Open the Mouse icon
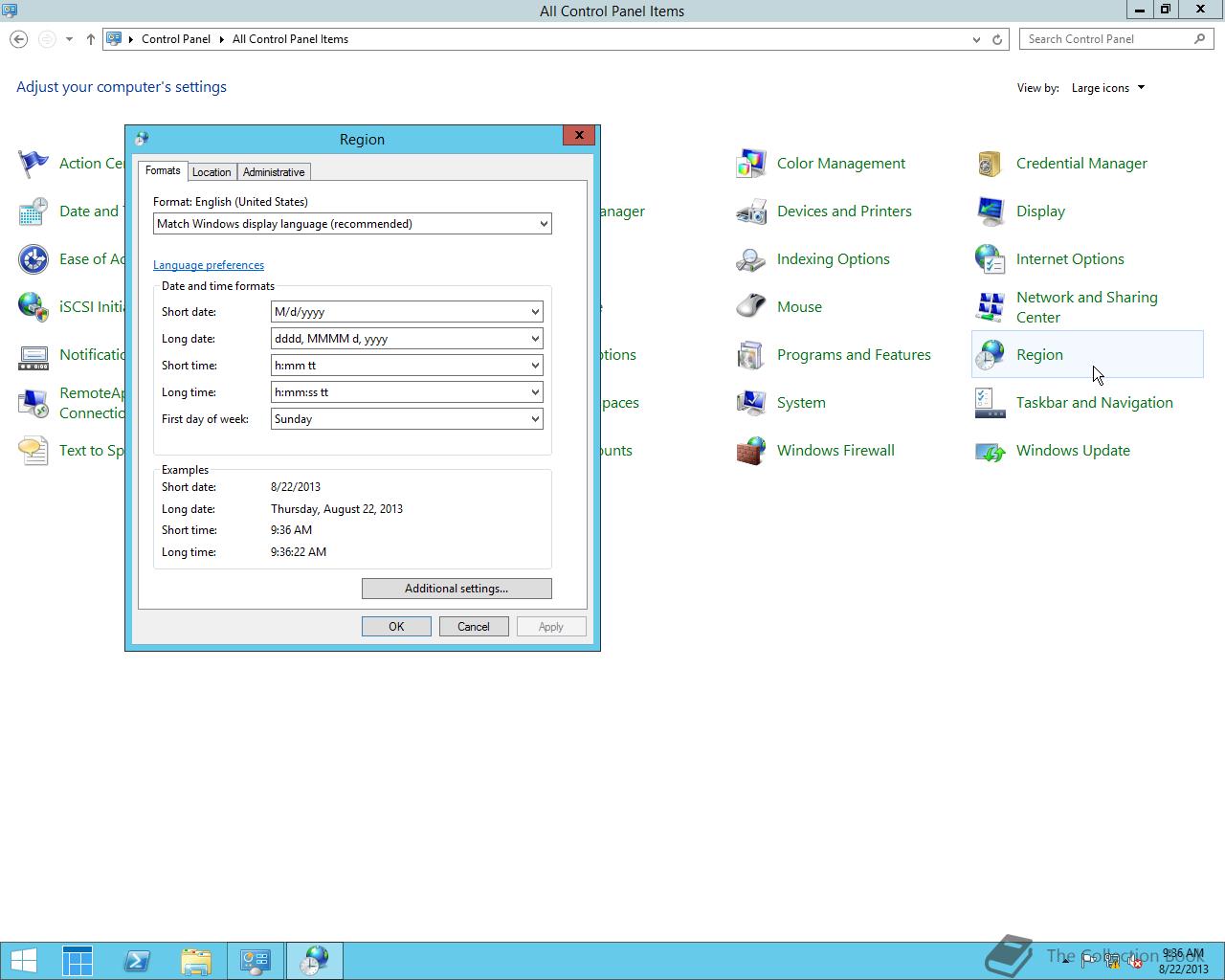This screenshot has height=980, width=1225. 751,307
